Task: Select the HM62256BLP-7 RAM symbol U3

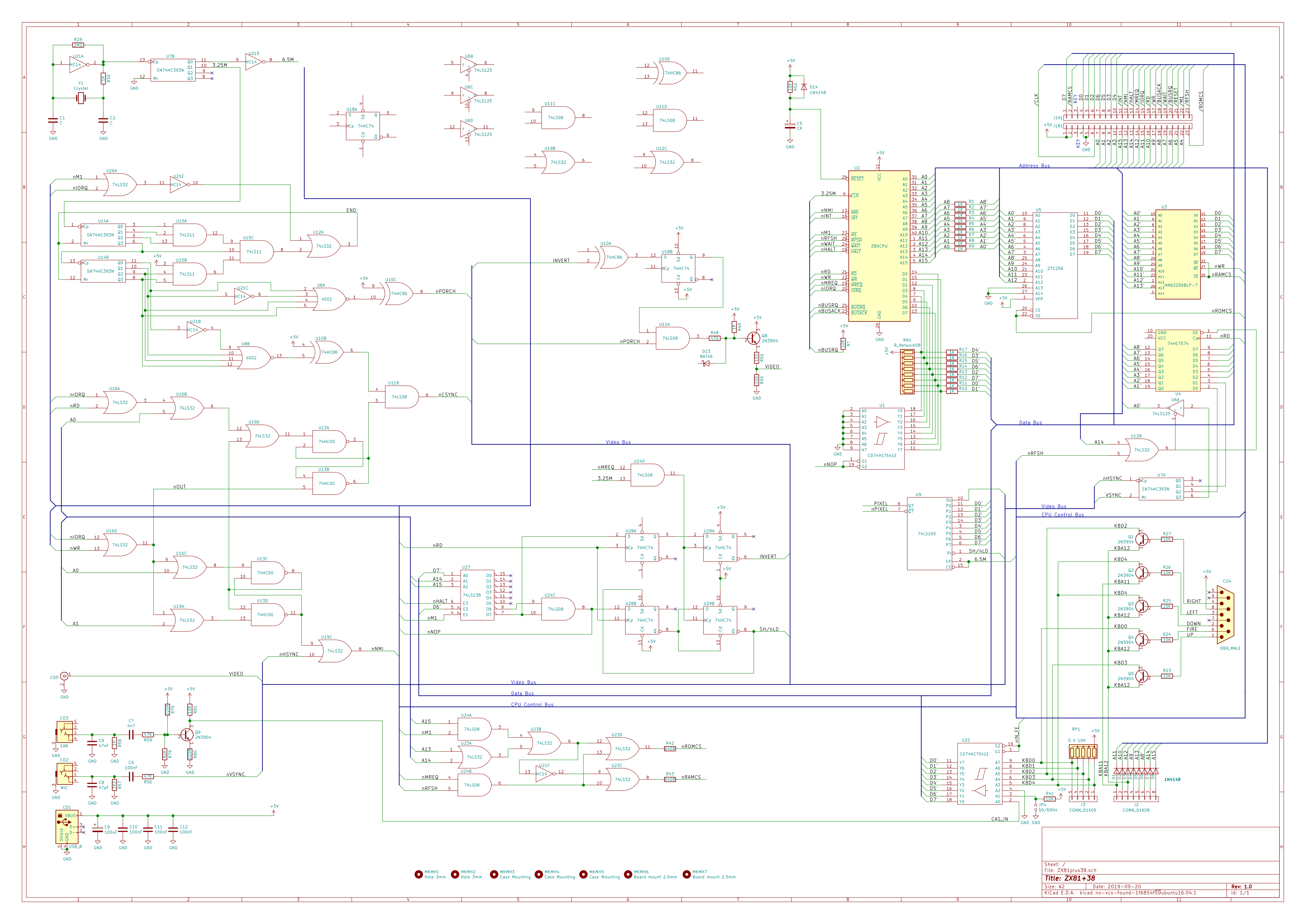Action: click(x=1178, y=254)
